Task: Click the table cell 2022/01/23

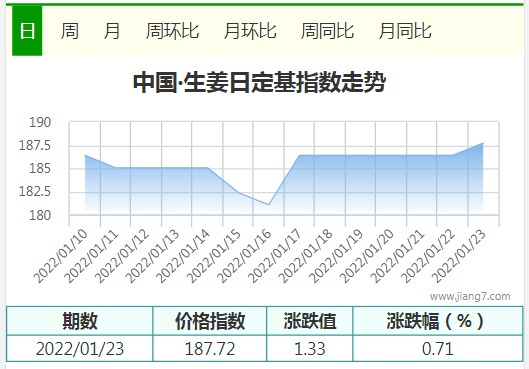Action: coord(80,348)
